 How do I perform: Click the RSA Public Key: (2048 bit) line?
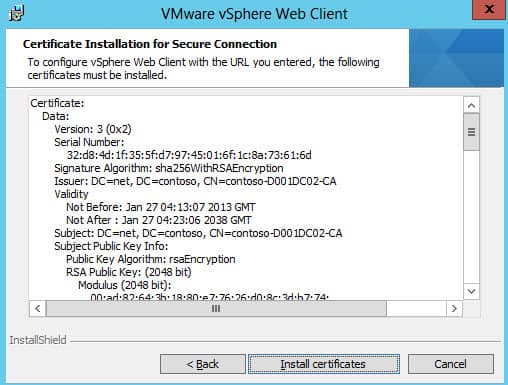[x=129, y=272]
